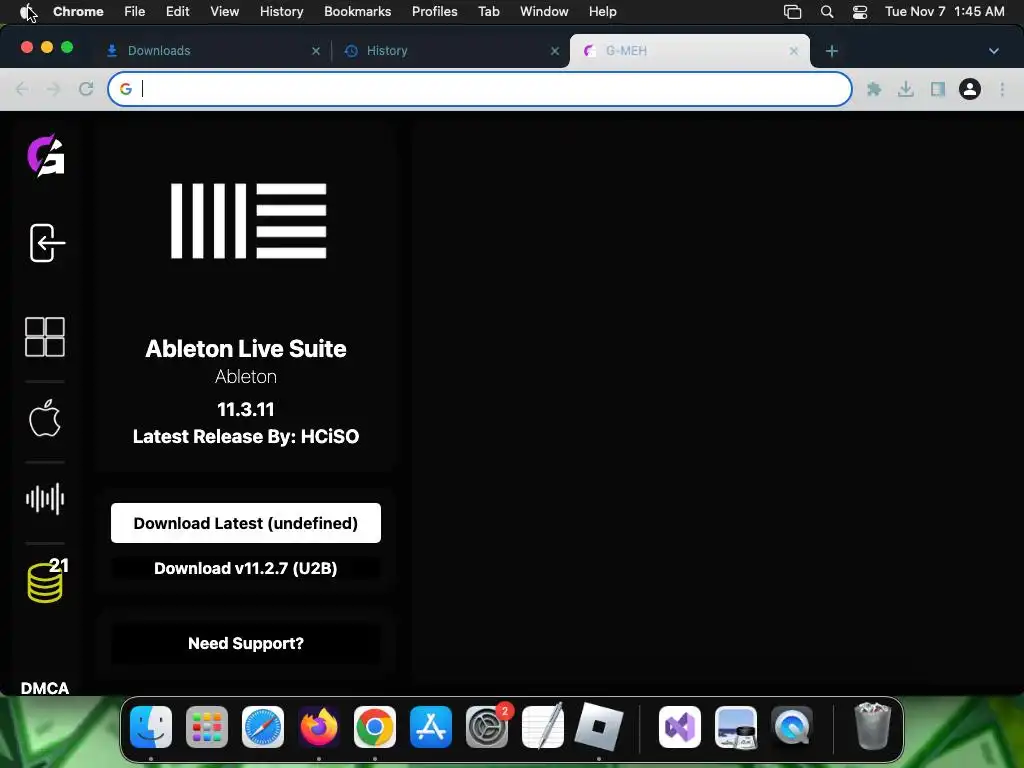The image size is (1024, 768).
Task: Click the Ableton Live Suite title text
Action: point(246,349)
